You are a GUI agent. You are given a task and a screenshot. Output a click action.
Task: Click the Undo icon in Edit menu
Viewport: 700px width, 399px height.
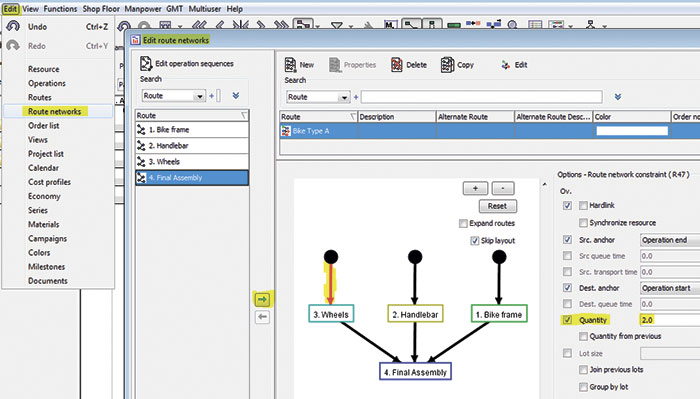tap(13, 26)
